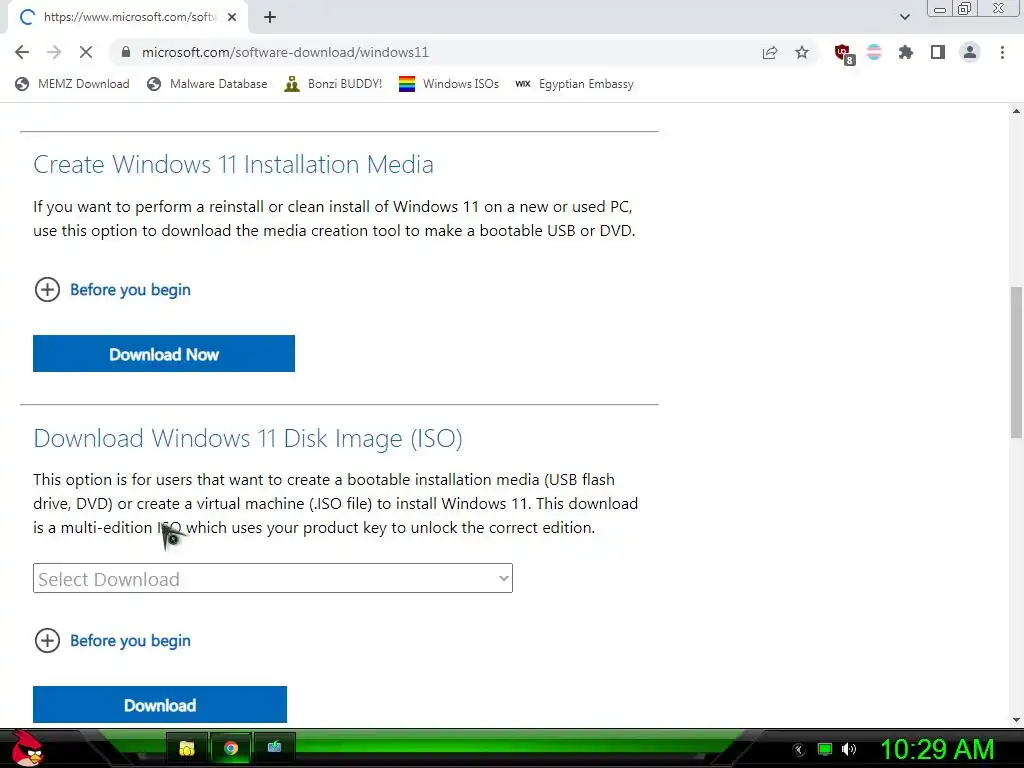This screenshot has width=1024, height=768.
Task: Click the green monitor tray icon
Action: tap(825, 749)
